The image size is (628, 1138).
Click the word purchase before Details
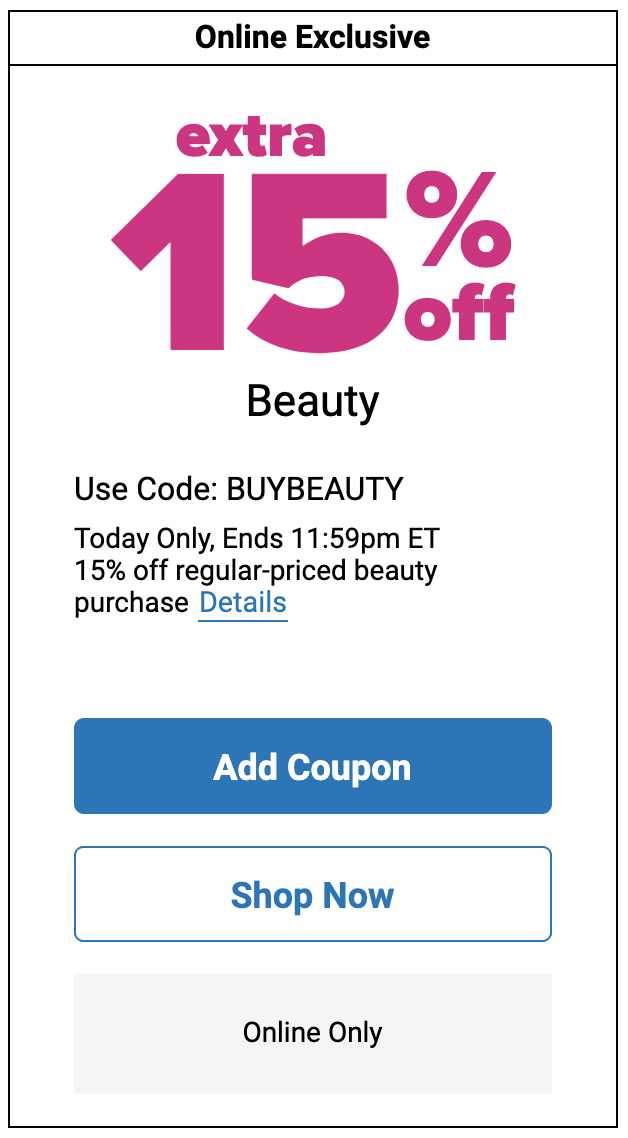point(131,603)
